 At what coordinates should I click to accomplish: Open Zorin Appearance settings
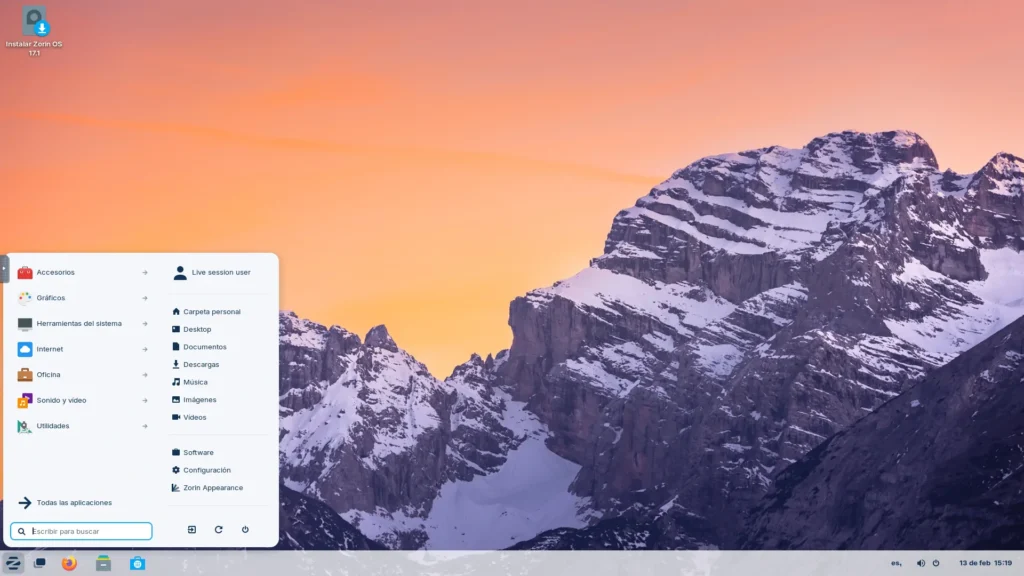(212, 488)
